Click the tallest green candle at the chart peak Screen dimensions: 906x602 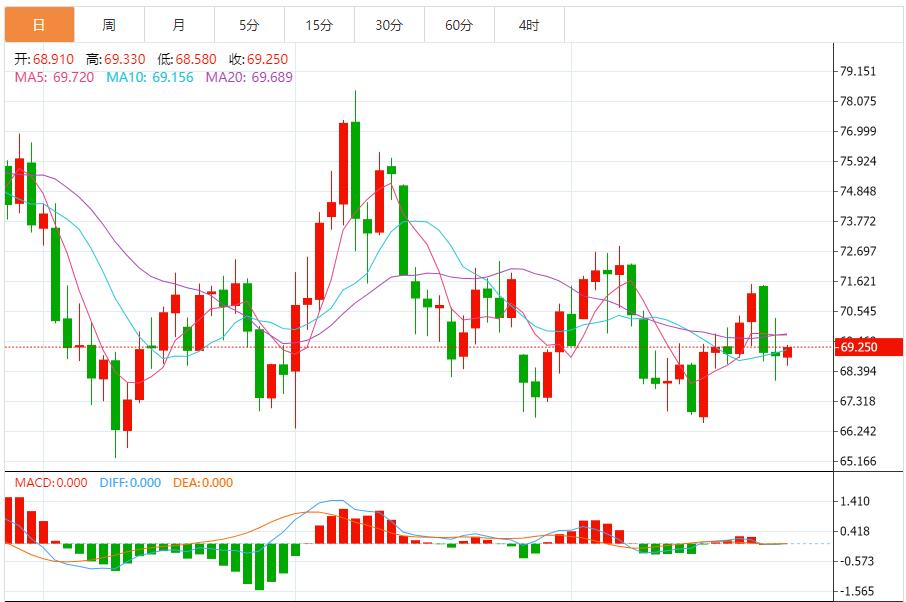[355, 168]
